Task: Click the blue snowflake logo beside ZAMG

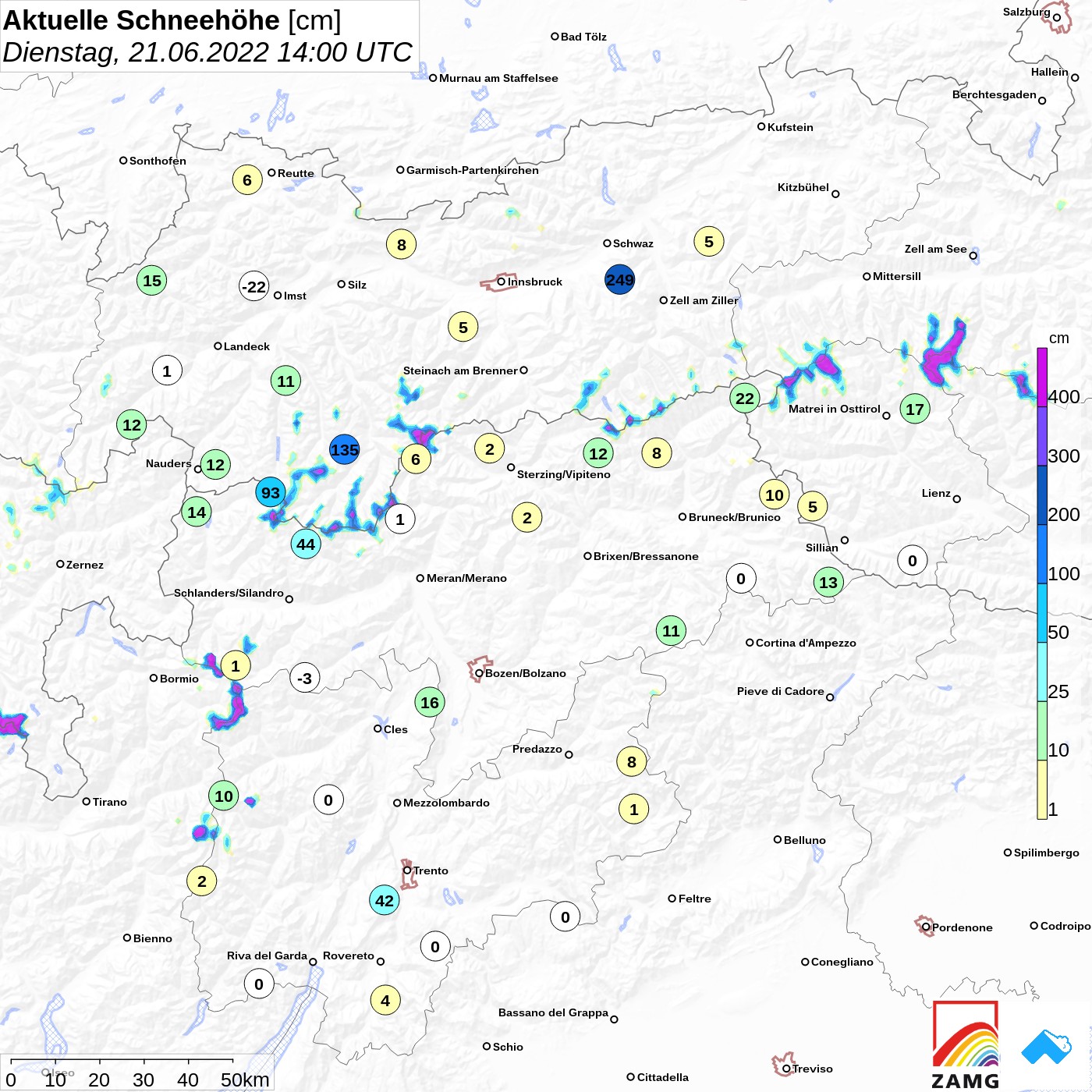Action: 1047,1047
